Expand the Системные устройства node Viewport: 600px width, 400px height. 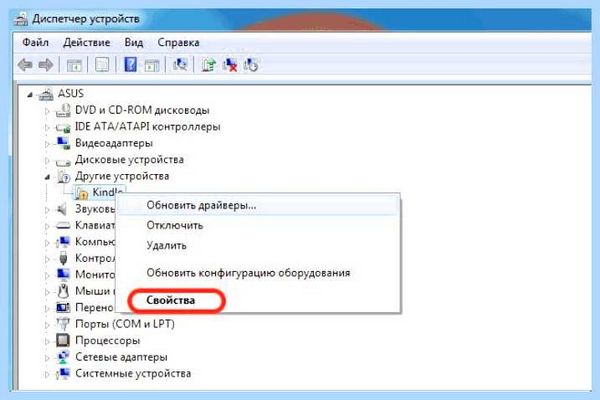[x=47, y=374]
